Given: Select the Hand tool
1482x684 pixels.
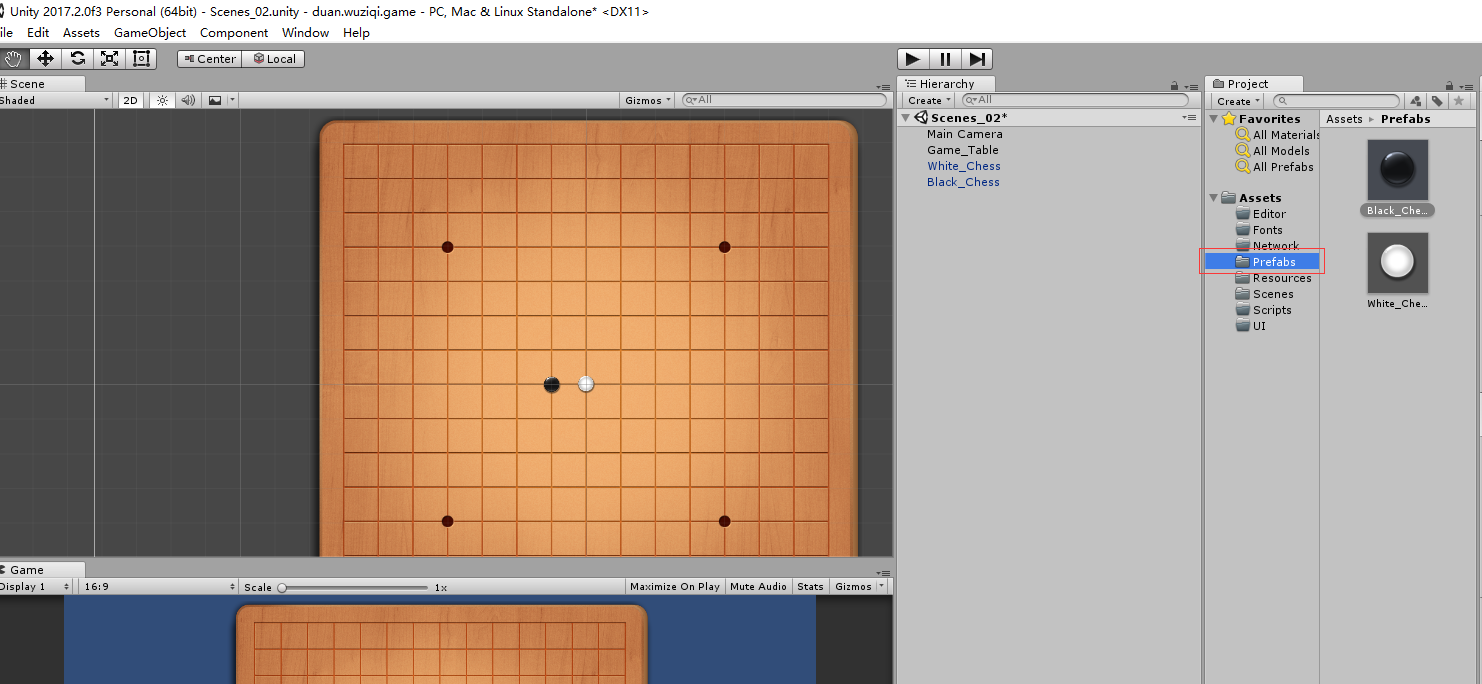Looking at the screenshot, I should (14, 58).
